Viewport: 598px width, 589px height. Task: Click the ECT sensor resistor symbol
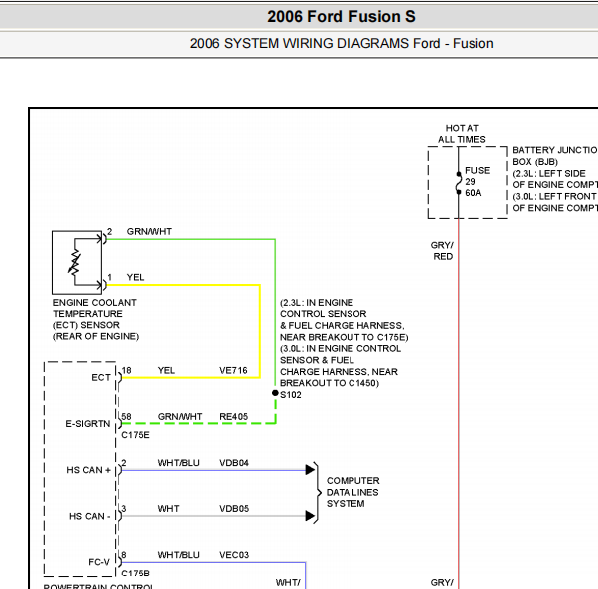[x=74, y=262]
